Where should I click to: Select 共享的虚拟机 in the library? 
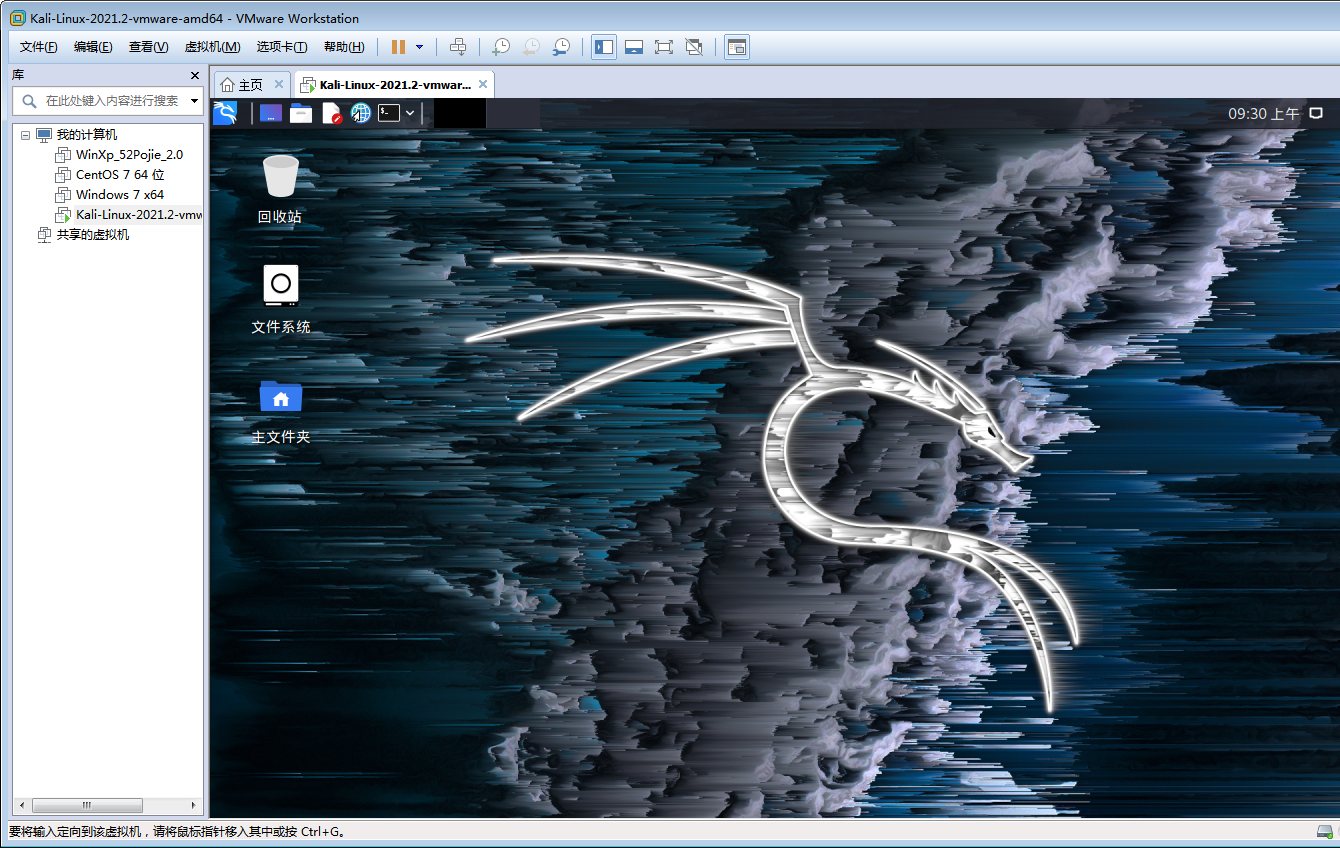click(93, 235)
